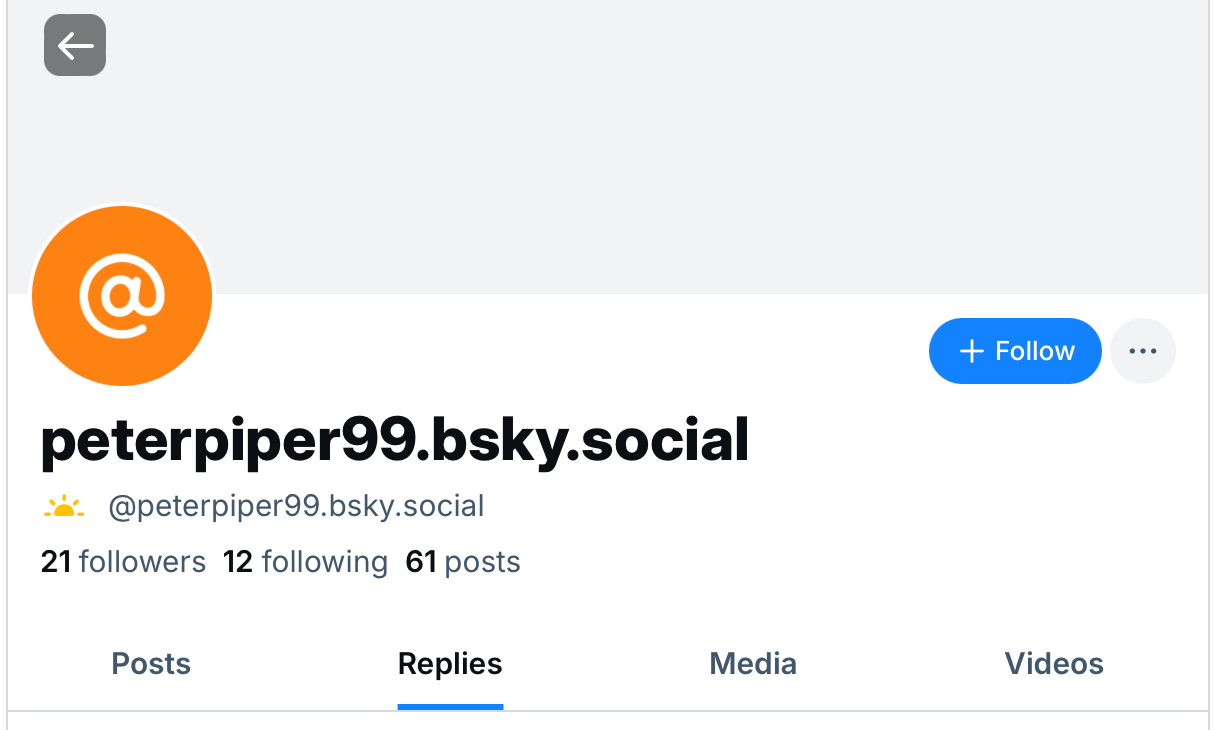View the 21 followers list
1228x730 pixels.
click(123, 562)
